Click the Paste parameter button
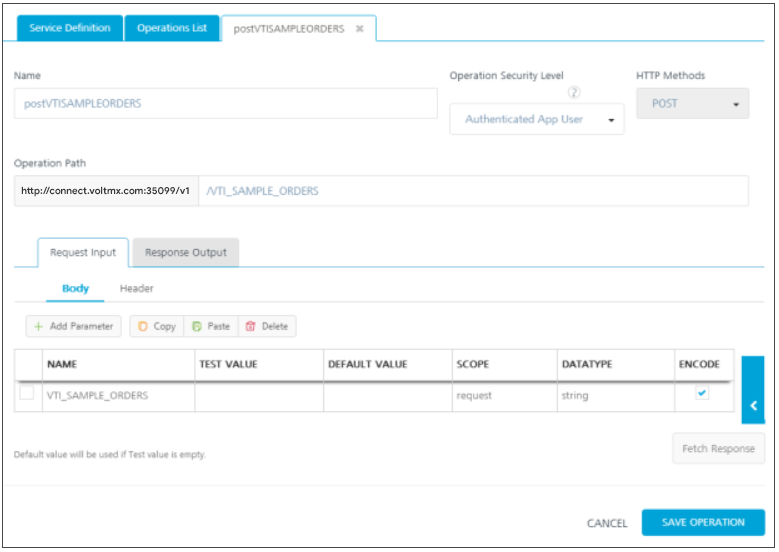This screenshot has width=779, height=552. 211,326
